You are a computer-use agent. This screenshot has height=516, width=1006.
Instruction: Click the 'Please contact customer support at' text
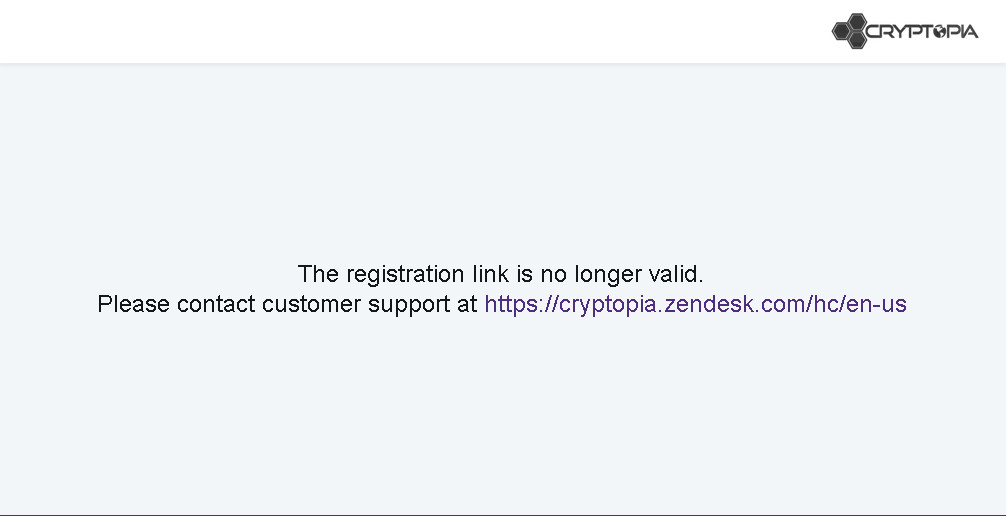tap(287, 304)
